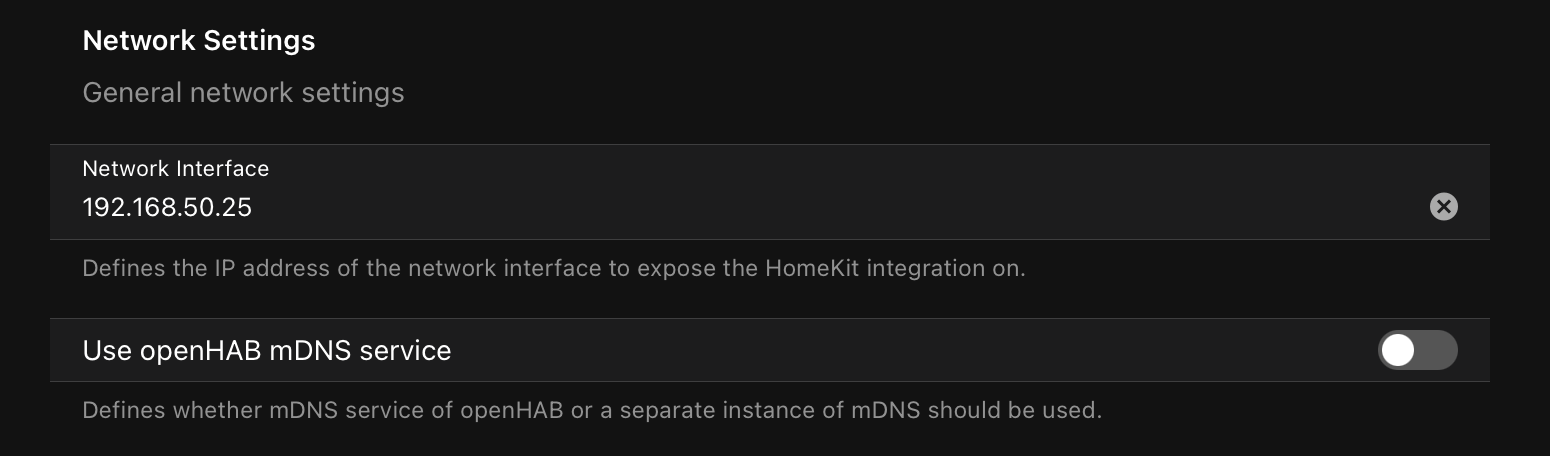Click the 'Defines whether mDNS service' description
This screenshot has width=1550, height=456.
point(592,410)
